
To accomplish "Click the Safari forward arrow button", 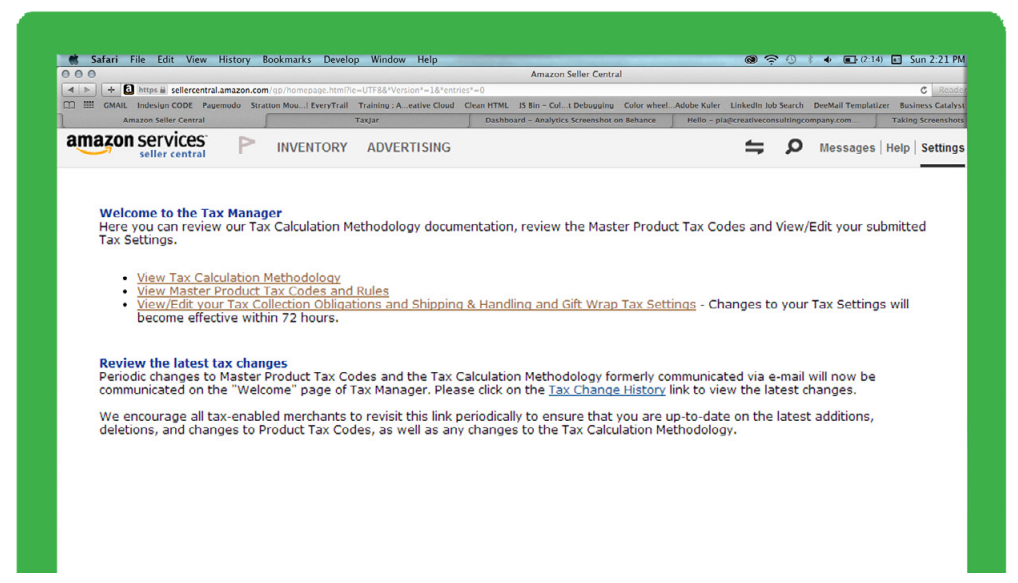I will 87,90.
